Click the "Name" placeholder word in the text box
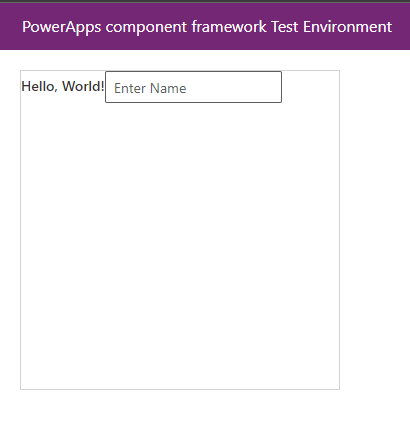 (x=168, y=88)
